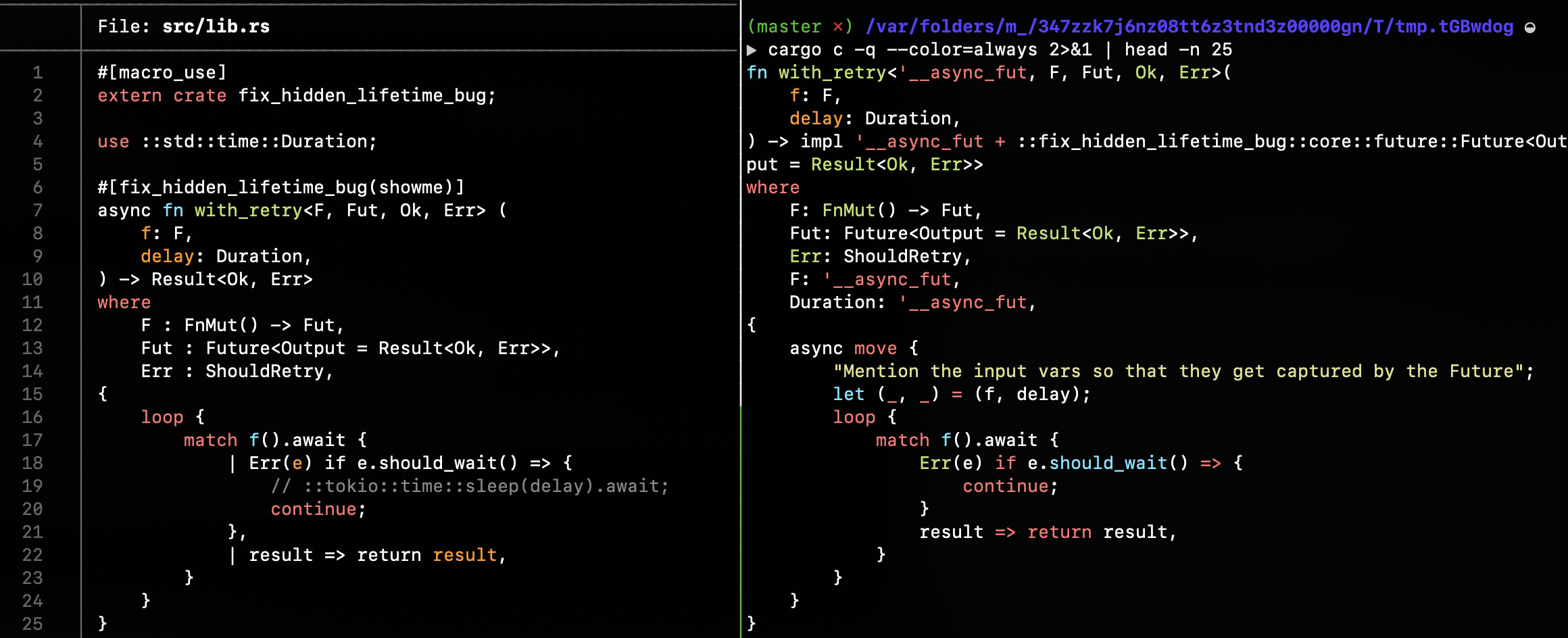Click the prompt arrow before the cargo command

click(x=752, y=50)
